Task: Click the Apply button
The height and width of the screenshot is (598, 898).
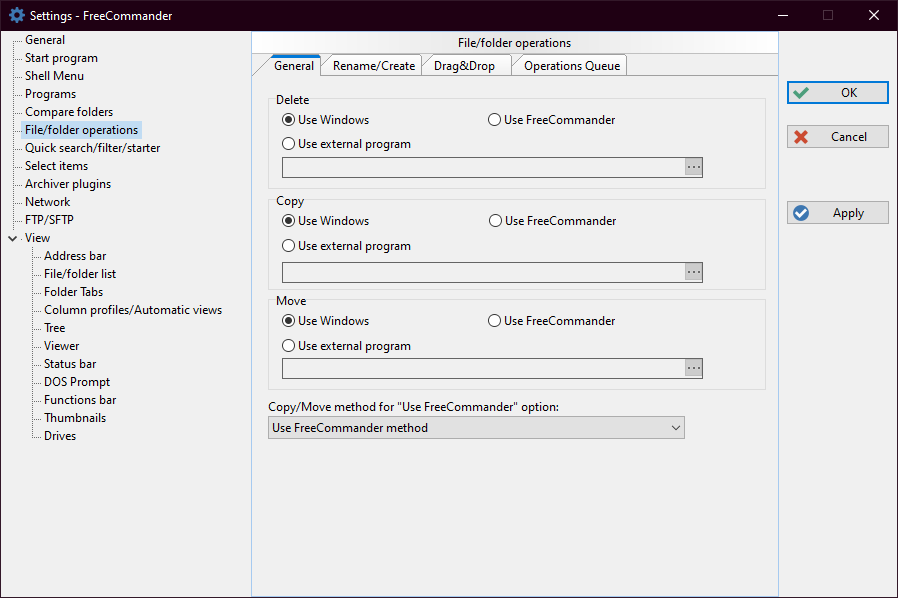Action: coord(837,213)
